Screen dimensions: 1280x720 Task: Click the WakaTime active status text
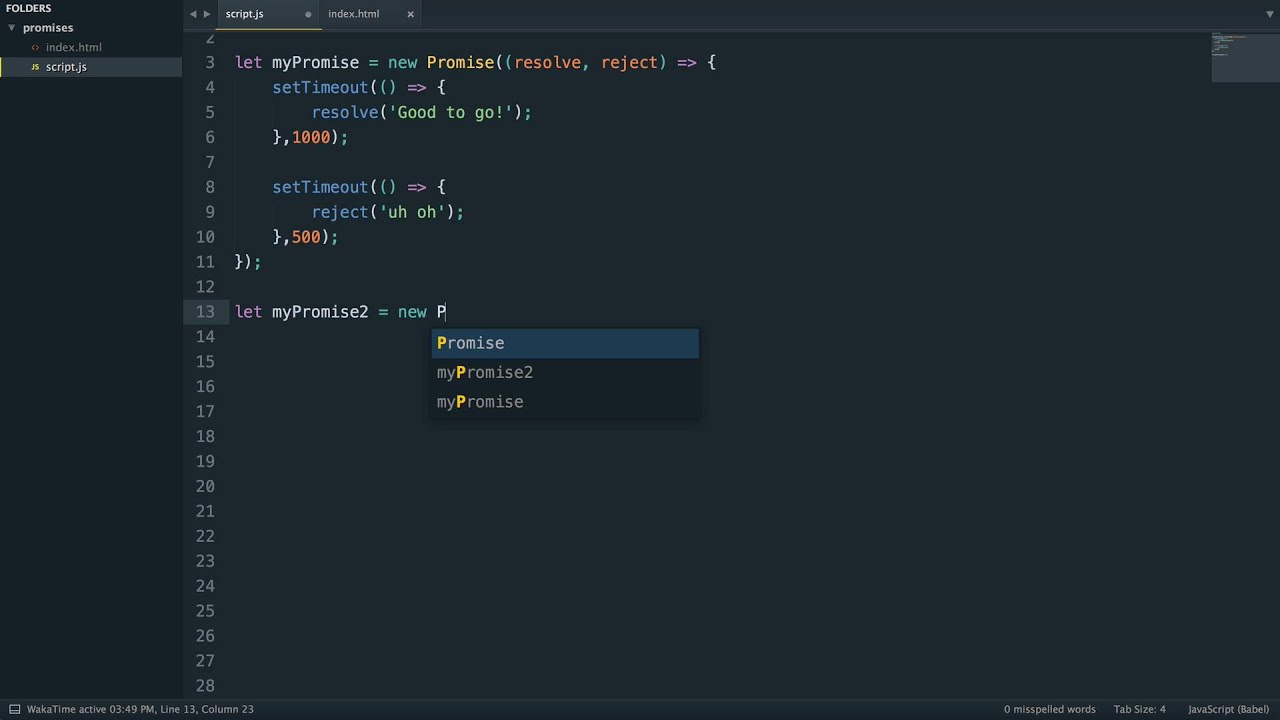pos(91,709)
